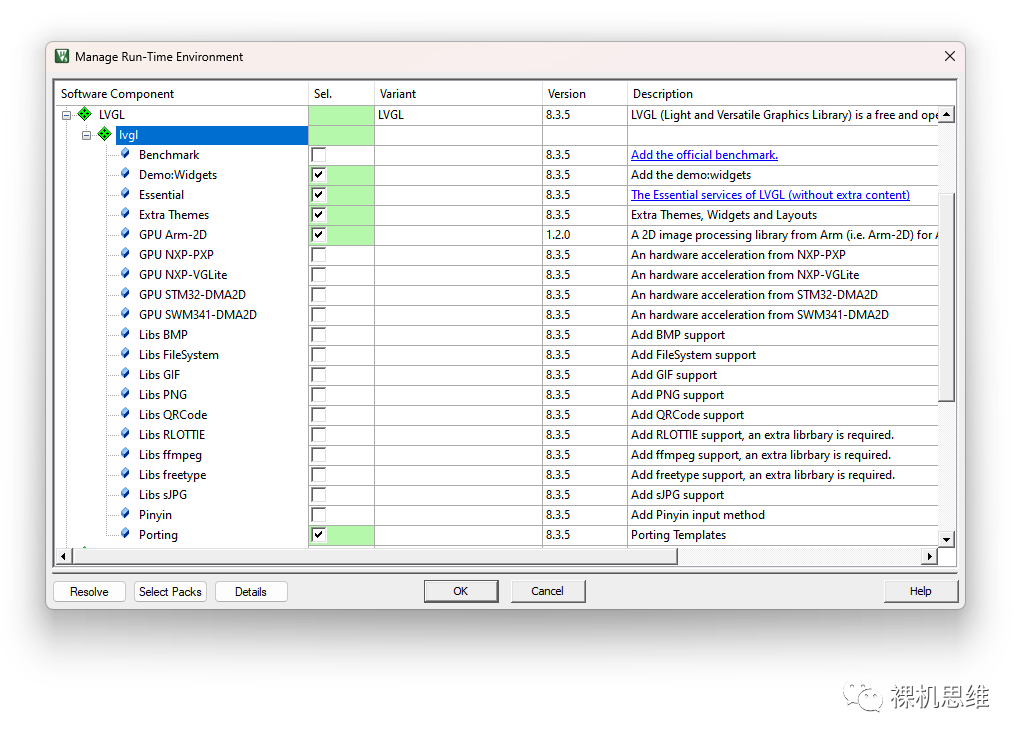
Task: Click the blue gem icon next to GPU SWM341-DMA2D
Action: point(125,314)
